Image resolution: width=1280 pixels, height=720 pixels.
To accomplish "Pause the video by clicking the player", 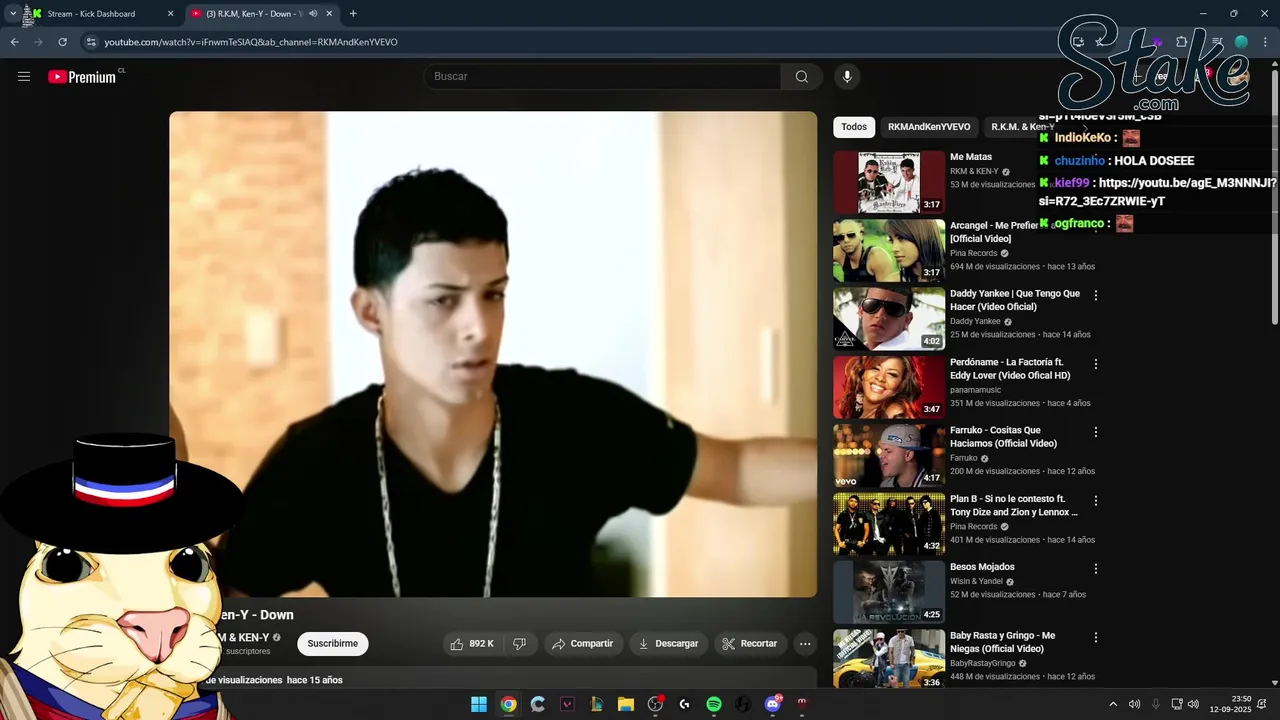I will 493,354.
